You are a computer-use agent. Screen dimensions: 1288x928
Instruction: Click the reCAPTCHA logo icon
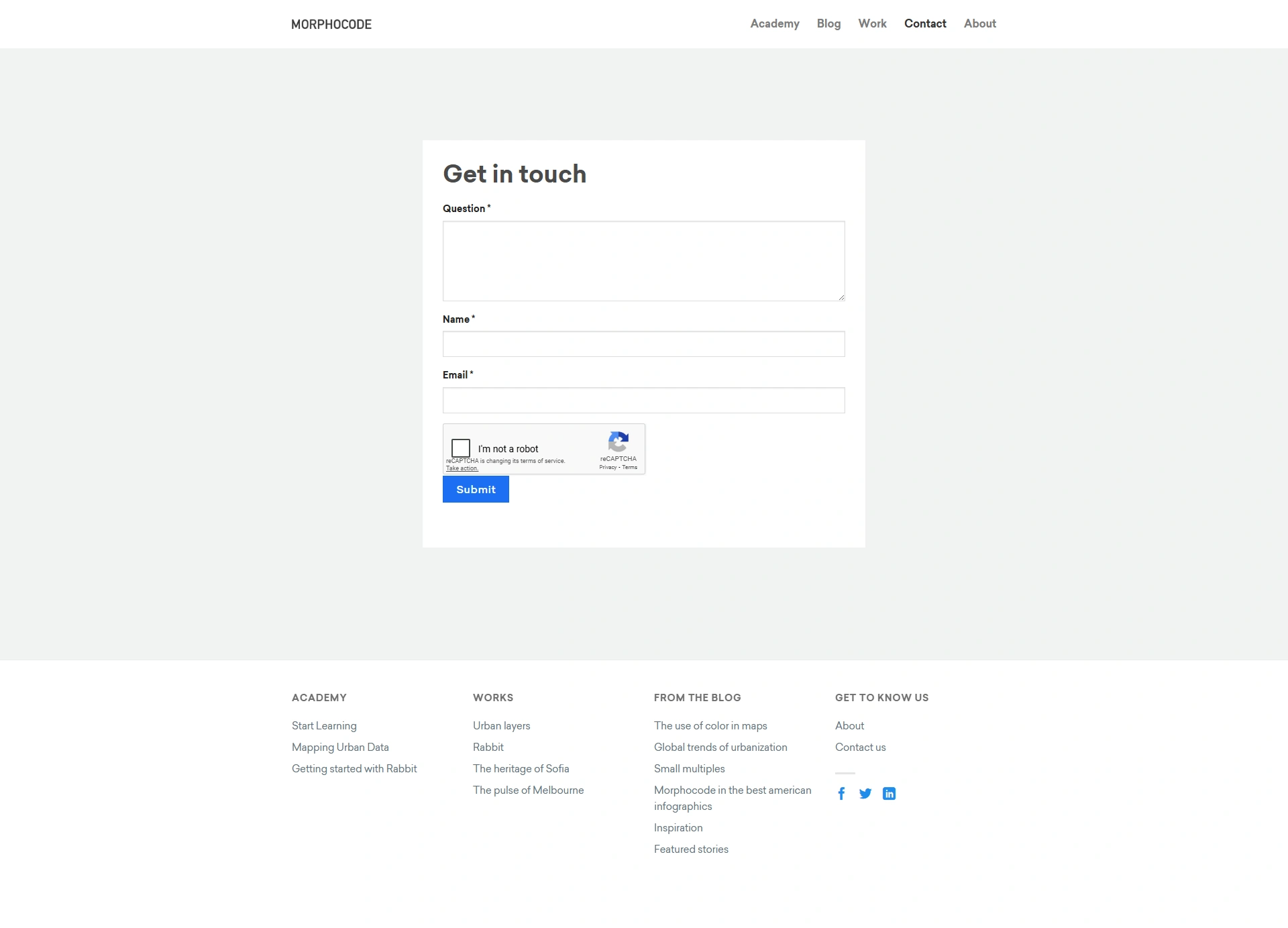618,442
